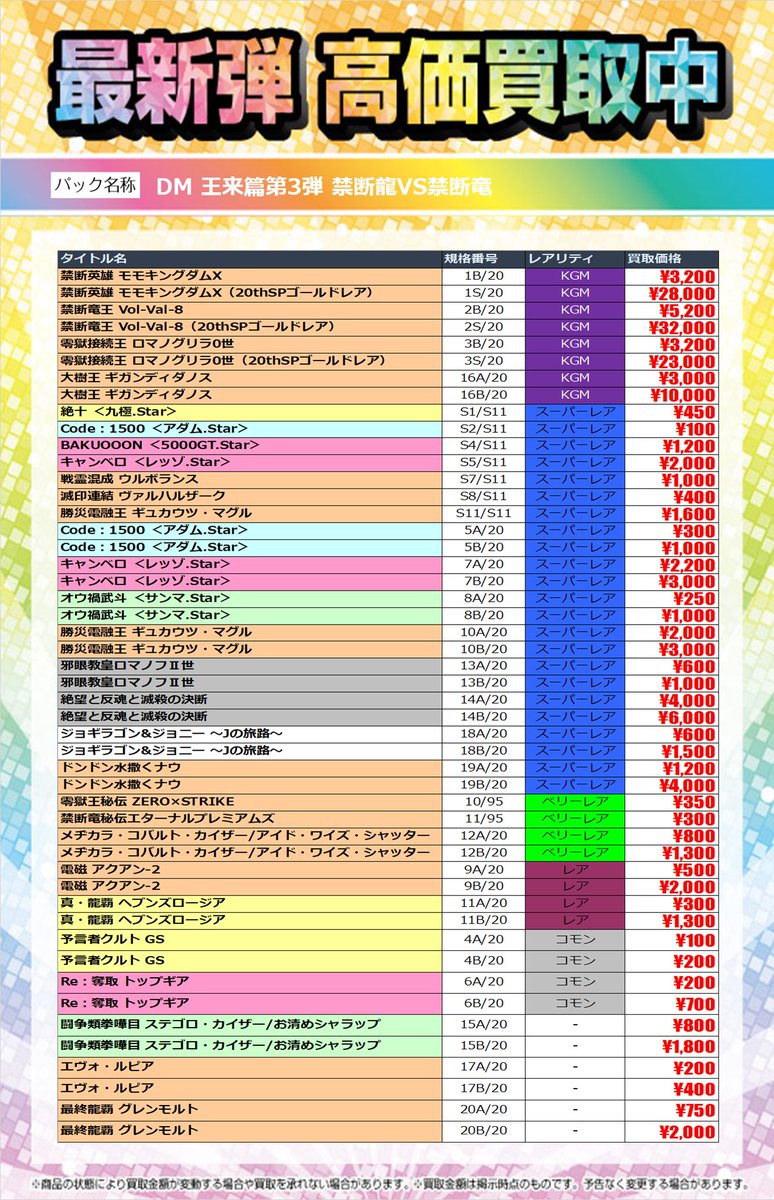The image size is (774, 1200).
Task: Click code number 20B/20
Action: click(x=483, y=1131)
